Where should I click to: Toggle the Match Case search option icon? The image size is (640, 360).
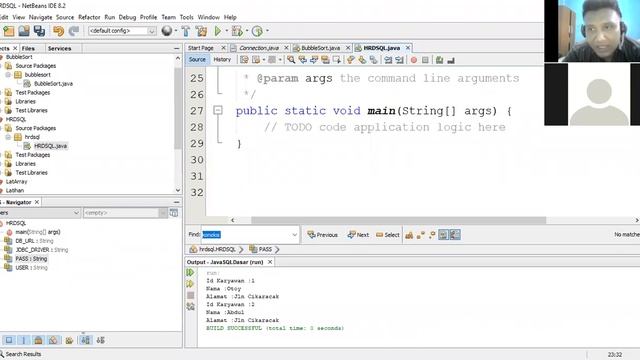409,235
